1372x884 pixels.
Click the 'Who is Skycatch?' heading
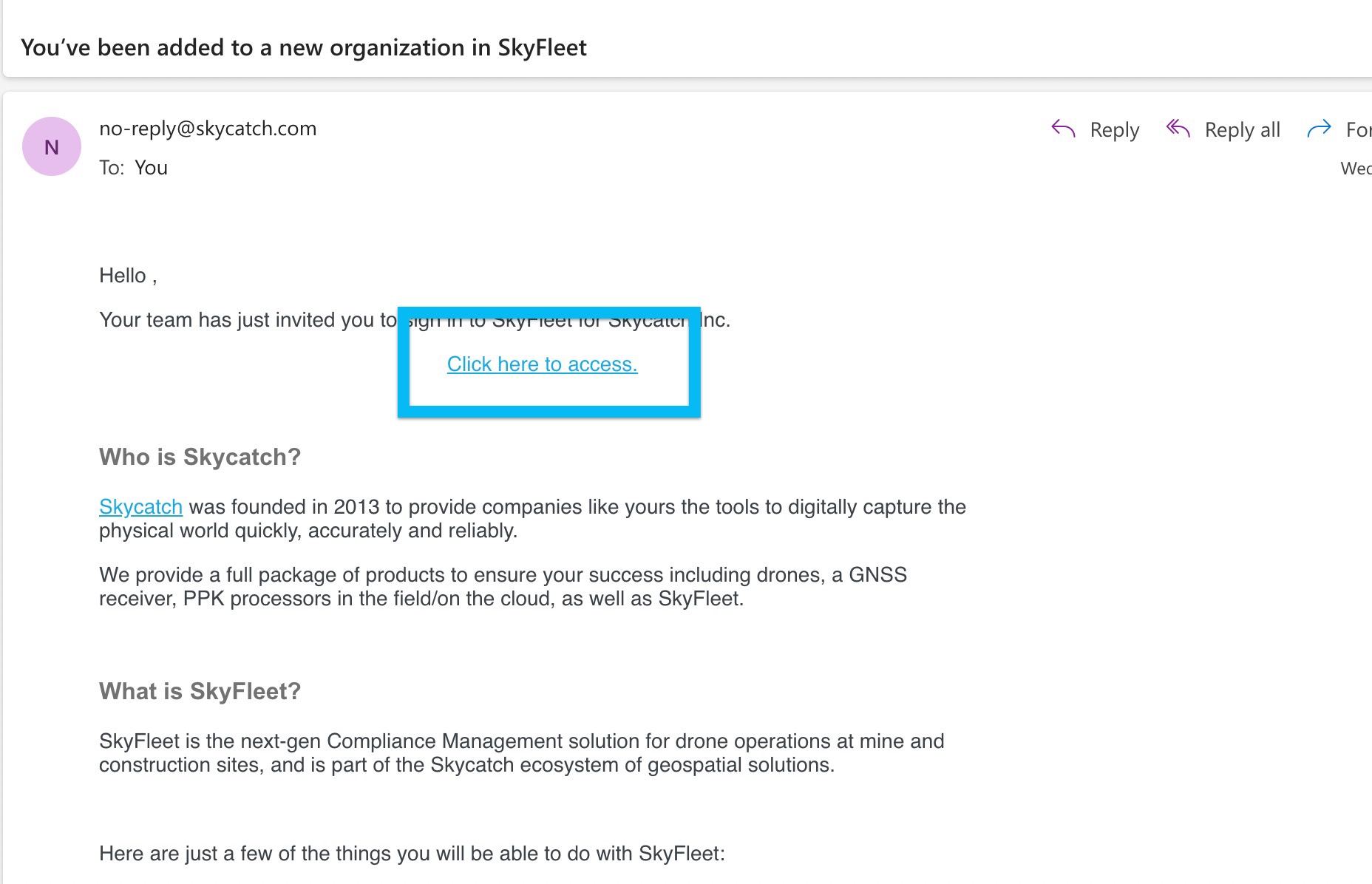[x=200, y=457]
